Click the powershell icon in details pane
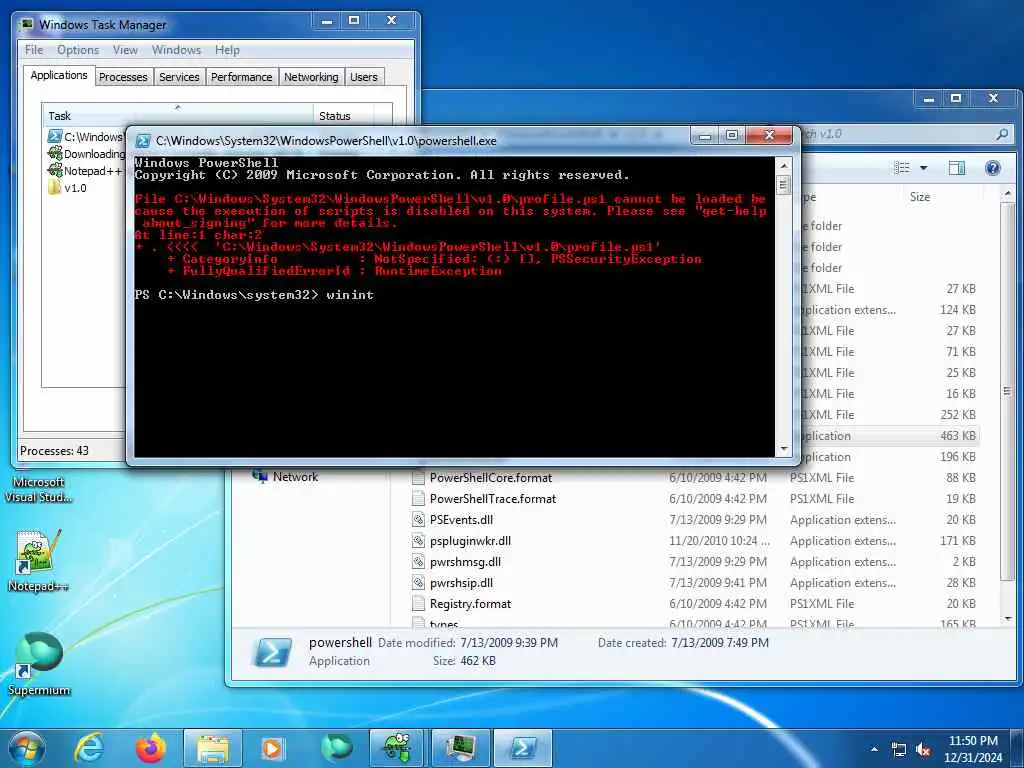This screenshot has width=1024, height=768. [273, 651]
